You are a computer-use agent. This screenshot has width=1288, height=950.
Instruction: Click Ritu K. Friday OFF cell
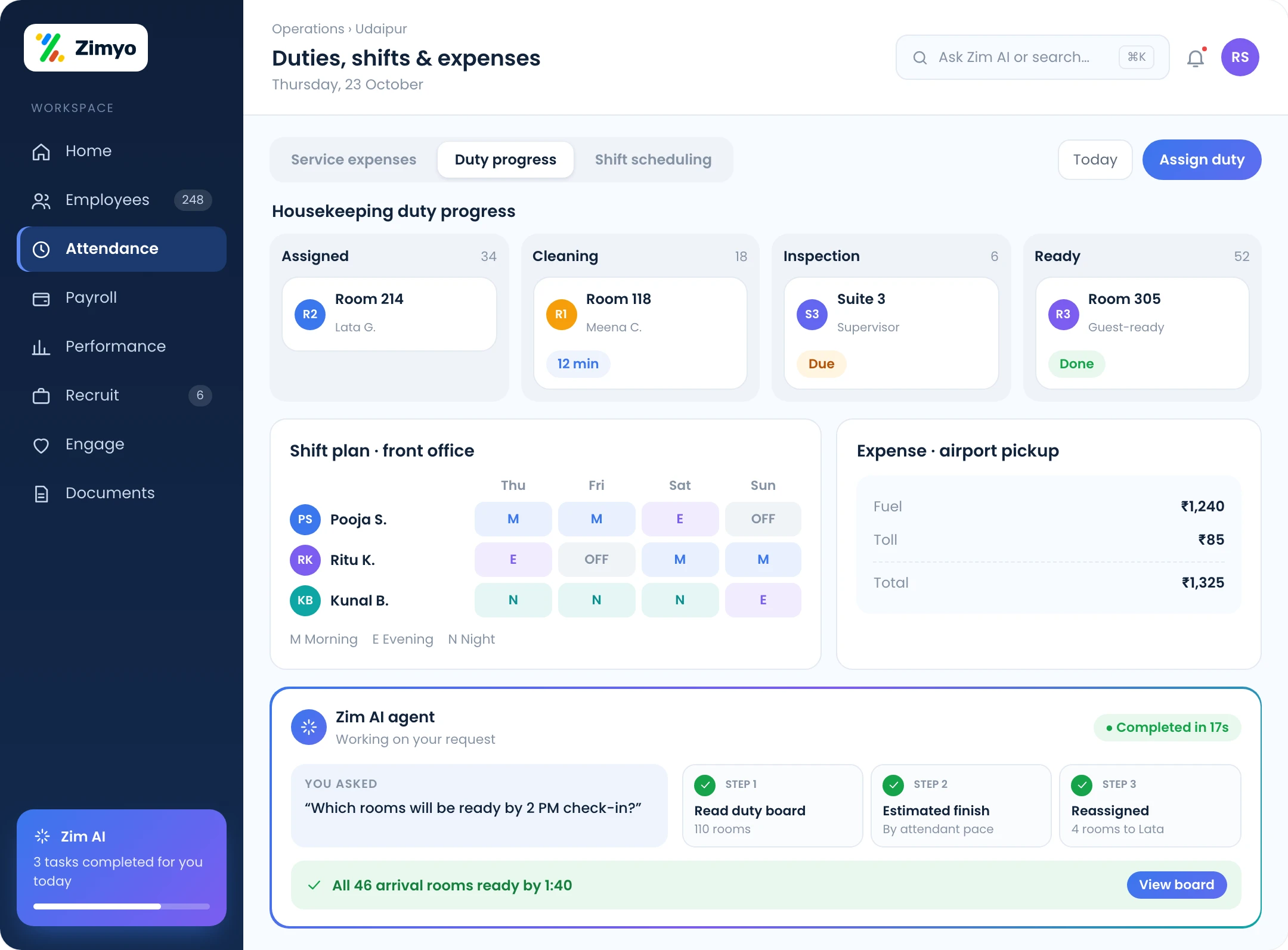click(596, 560)
